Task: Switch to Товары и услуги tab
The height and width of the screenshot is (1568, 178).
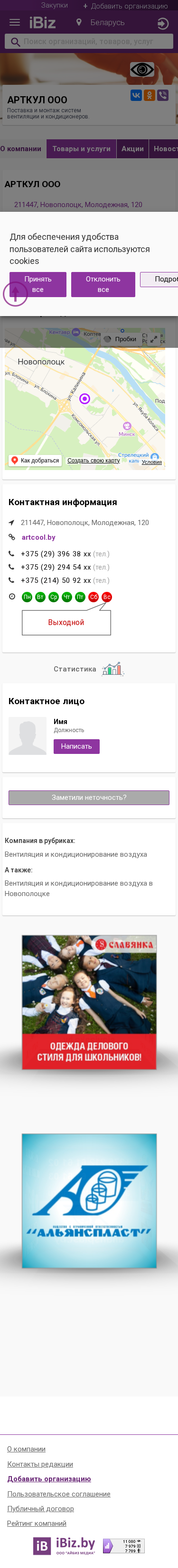Action: [x=81, y=148]
